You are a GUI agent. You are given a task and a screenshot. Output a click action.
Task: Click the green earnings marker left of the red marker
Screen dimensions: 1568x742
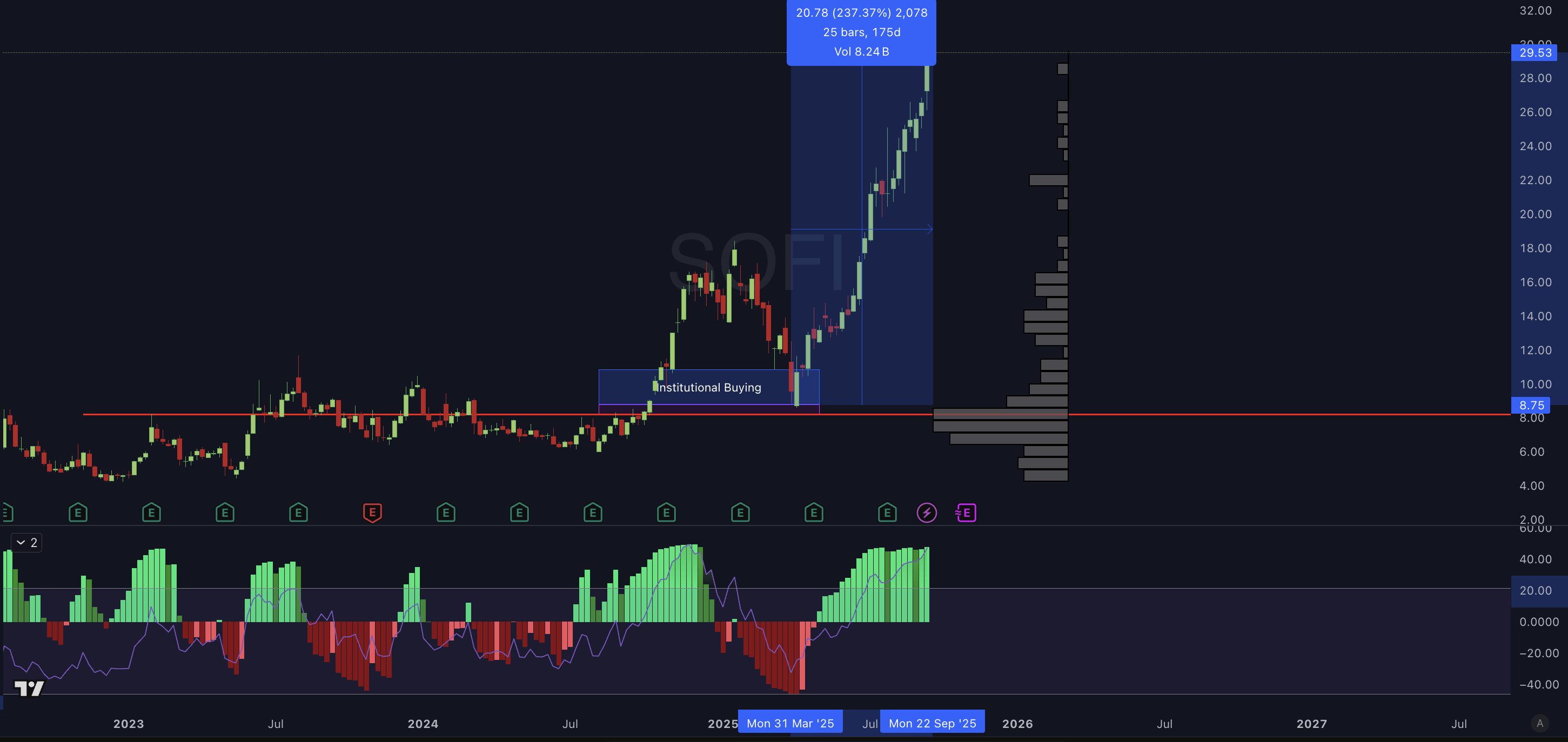[x=298, y=512]
